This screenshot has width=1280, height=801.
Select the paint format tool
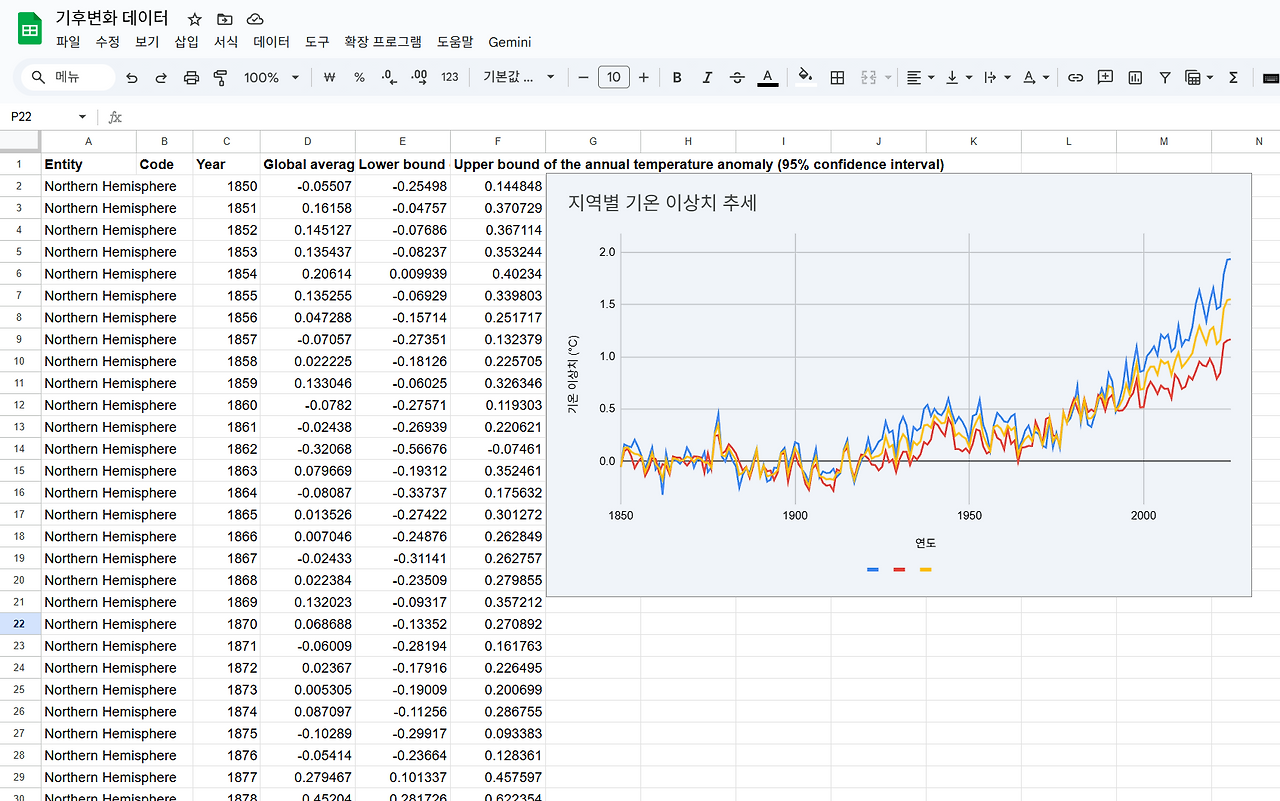pos(221,77)
